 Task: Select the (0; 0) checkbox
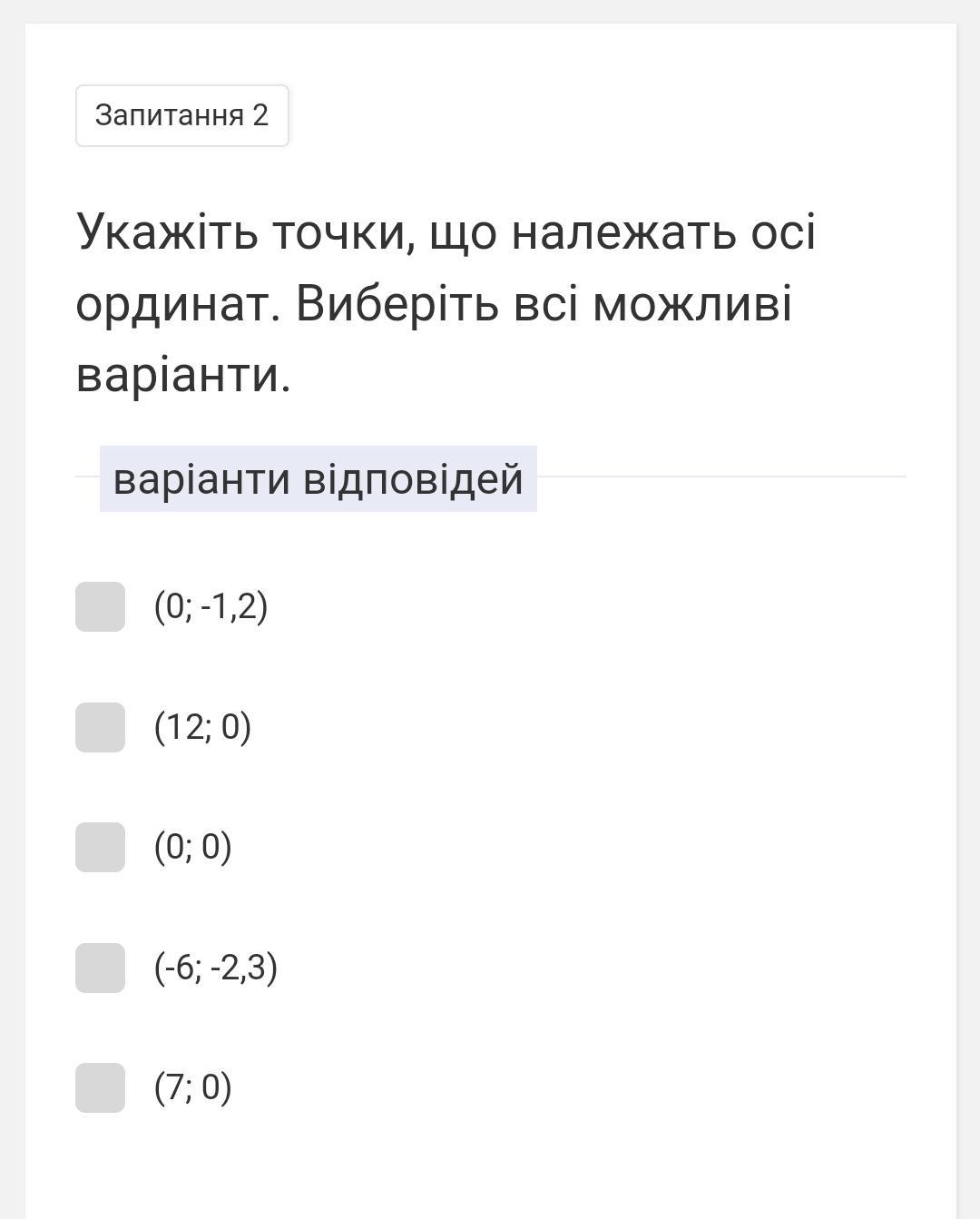pyautogui.click(x=100, y=847)
